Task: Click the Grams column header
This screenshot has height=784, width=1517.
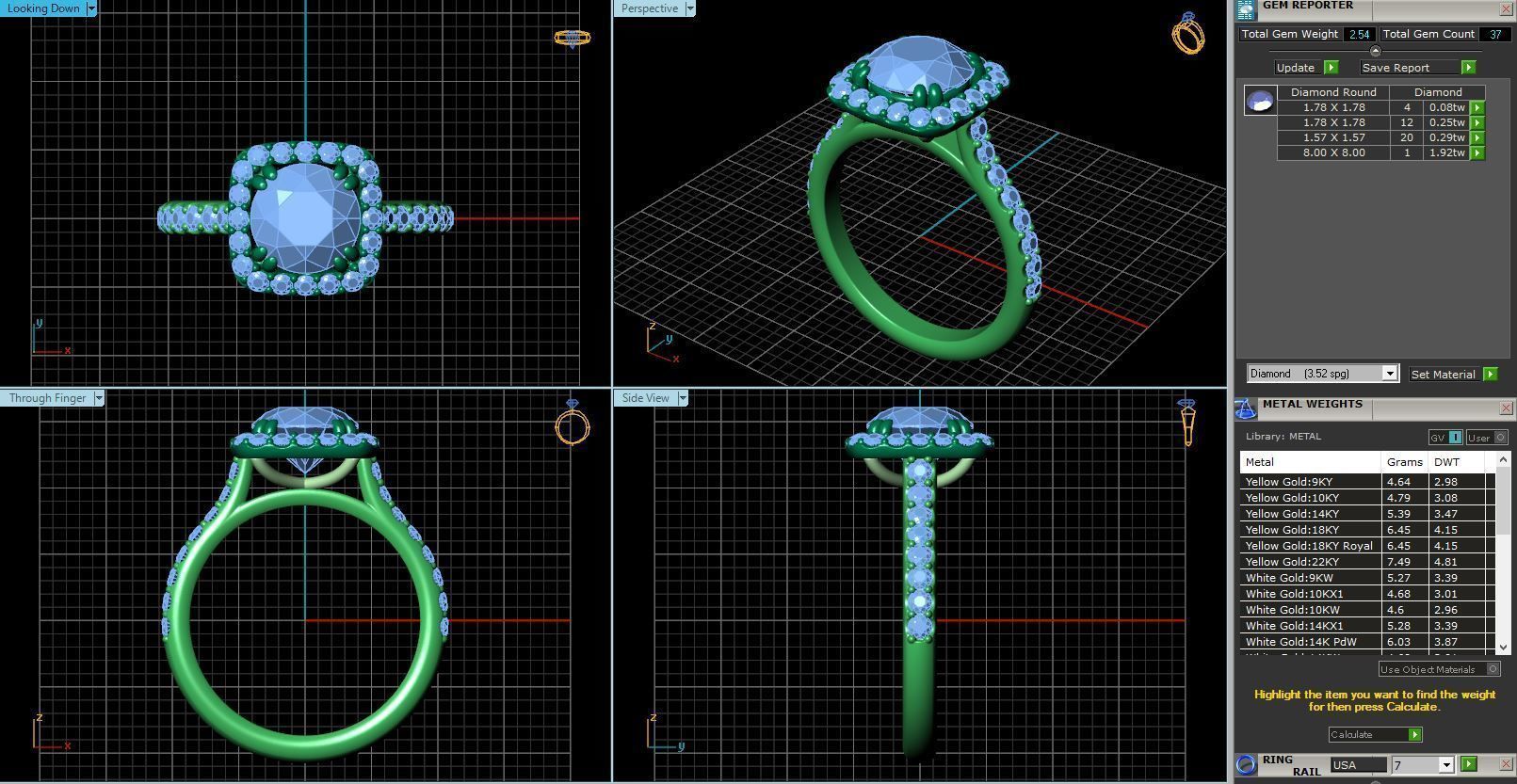Action: pos(1404,462)
